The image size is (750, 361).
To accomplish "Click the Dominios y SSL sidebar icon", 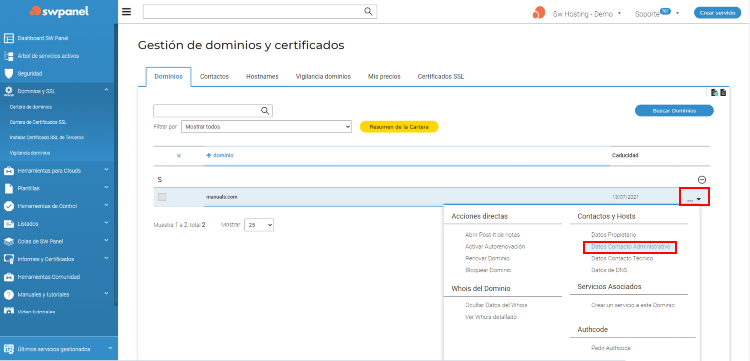I will tap(8, 91).
